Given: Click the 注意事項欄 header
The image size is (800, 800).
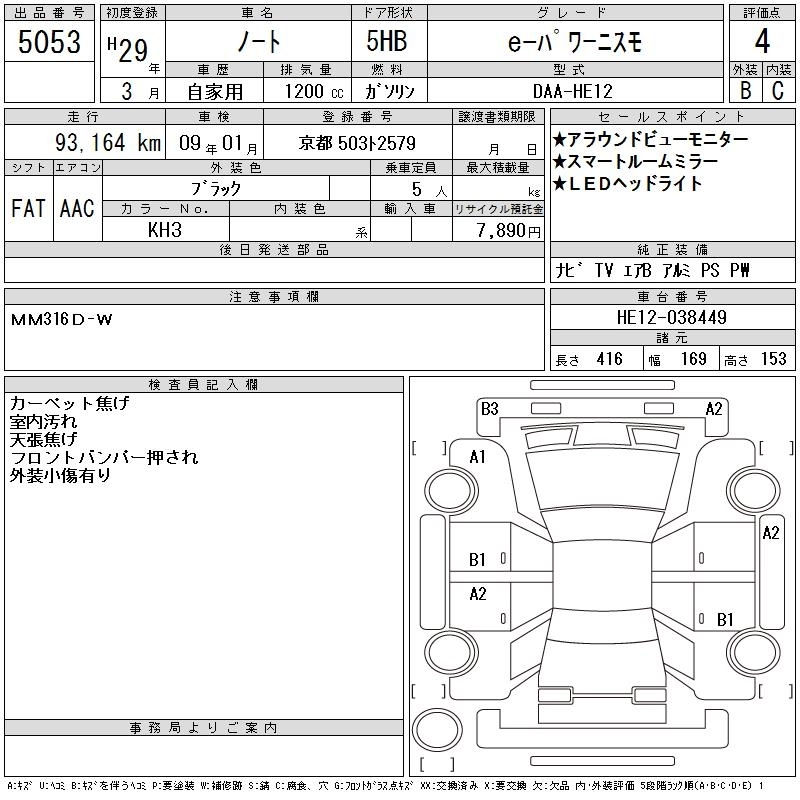Looking at the screenshot, I should click(x=274, y=296).
